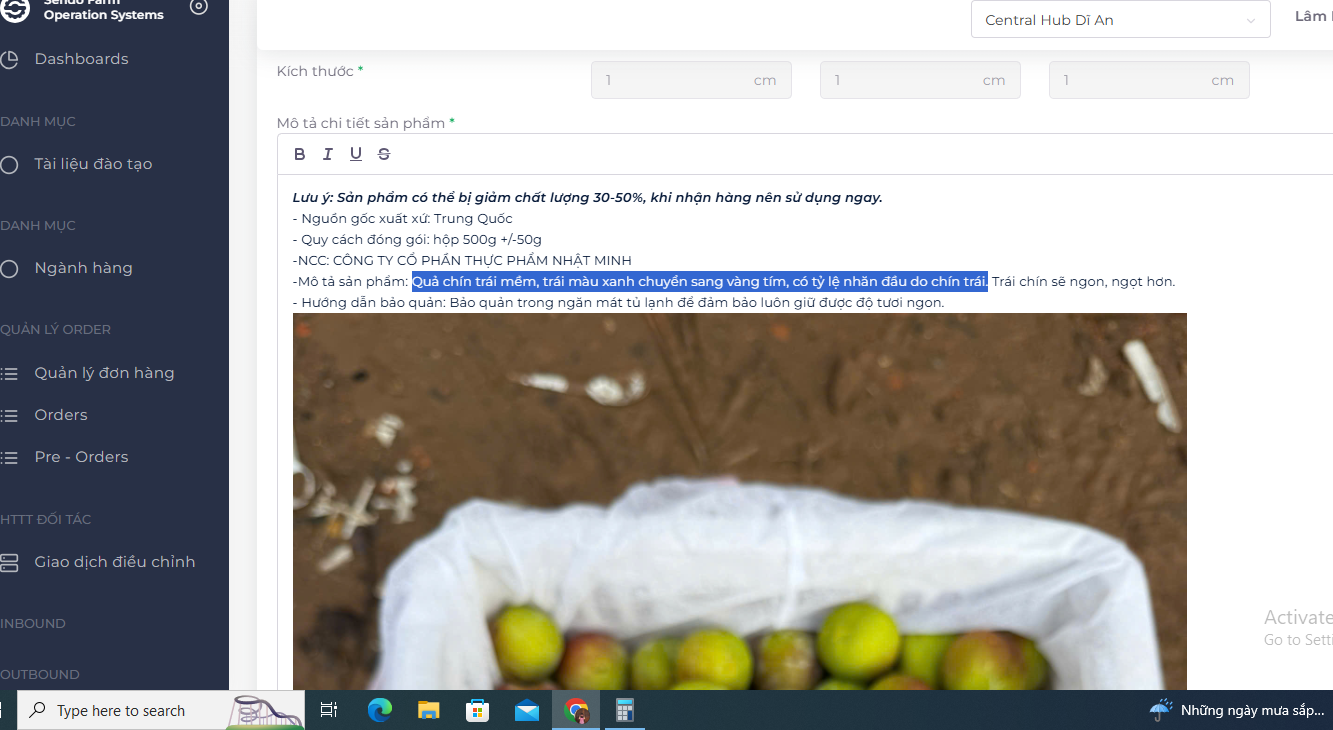Click the list icon beside Quản lý đơn hàng
This screenshot has width=1333, height=730.
pos(9,374)
